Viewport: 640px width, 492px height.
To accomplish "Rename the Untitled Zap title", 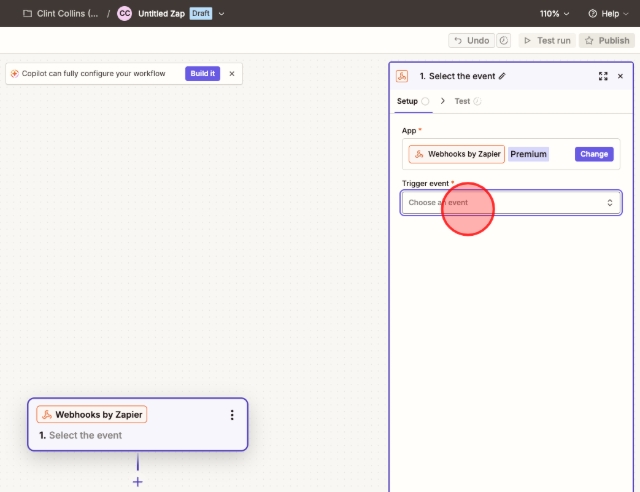I will point(161,13).
